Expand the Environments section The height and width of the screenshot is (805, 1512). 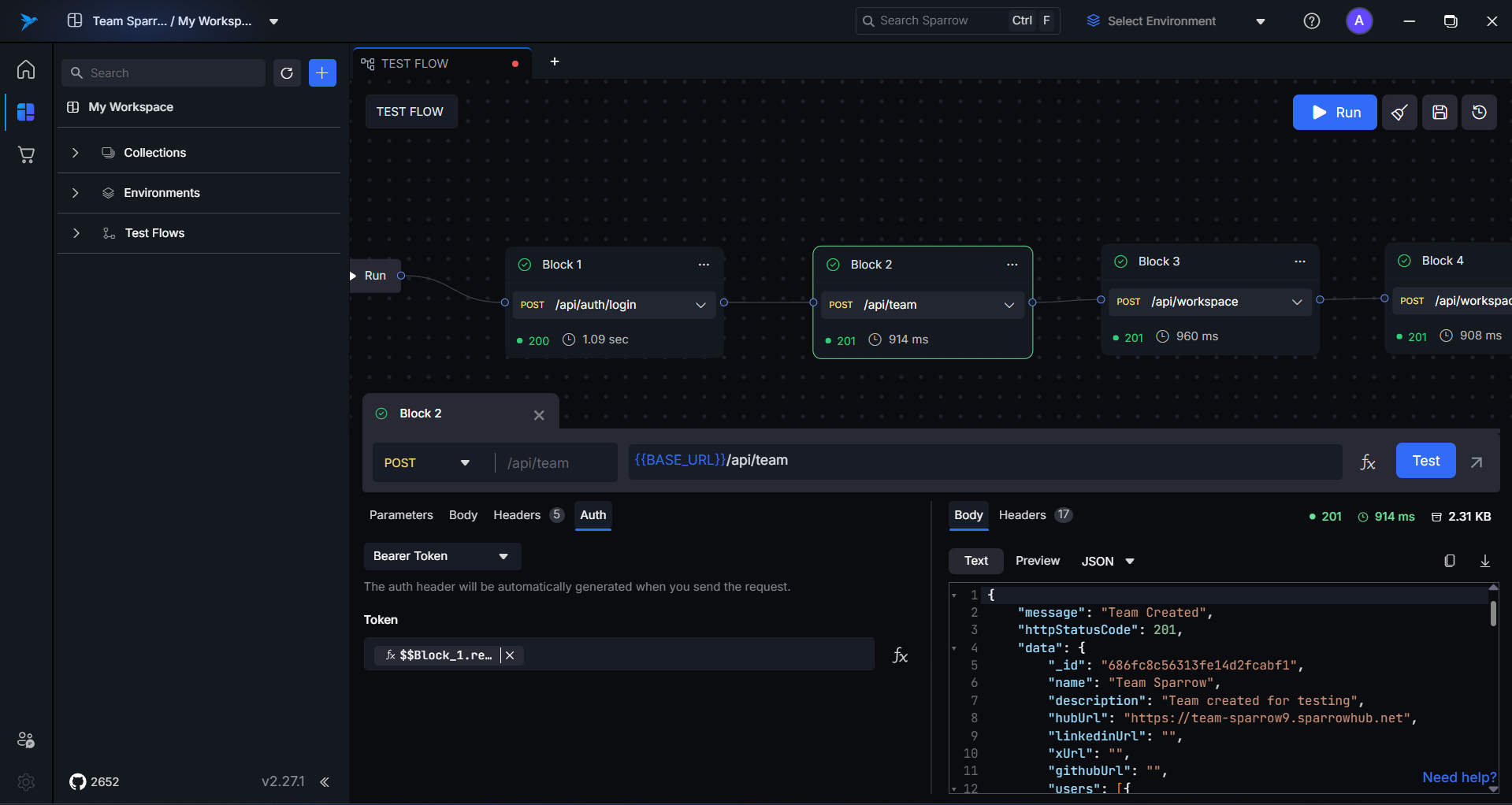coord(76,193)
